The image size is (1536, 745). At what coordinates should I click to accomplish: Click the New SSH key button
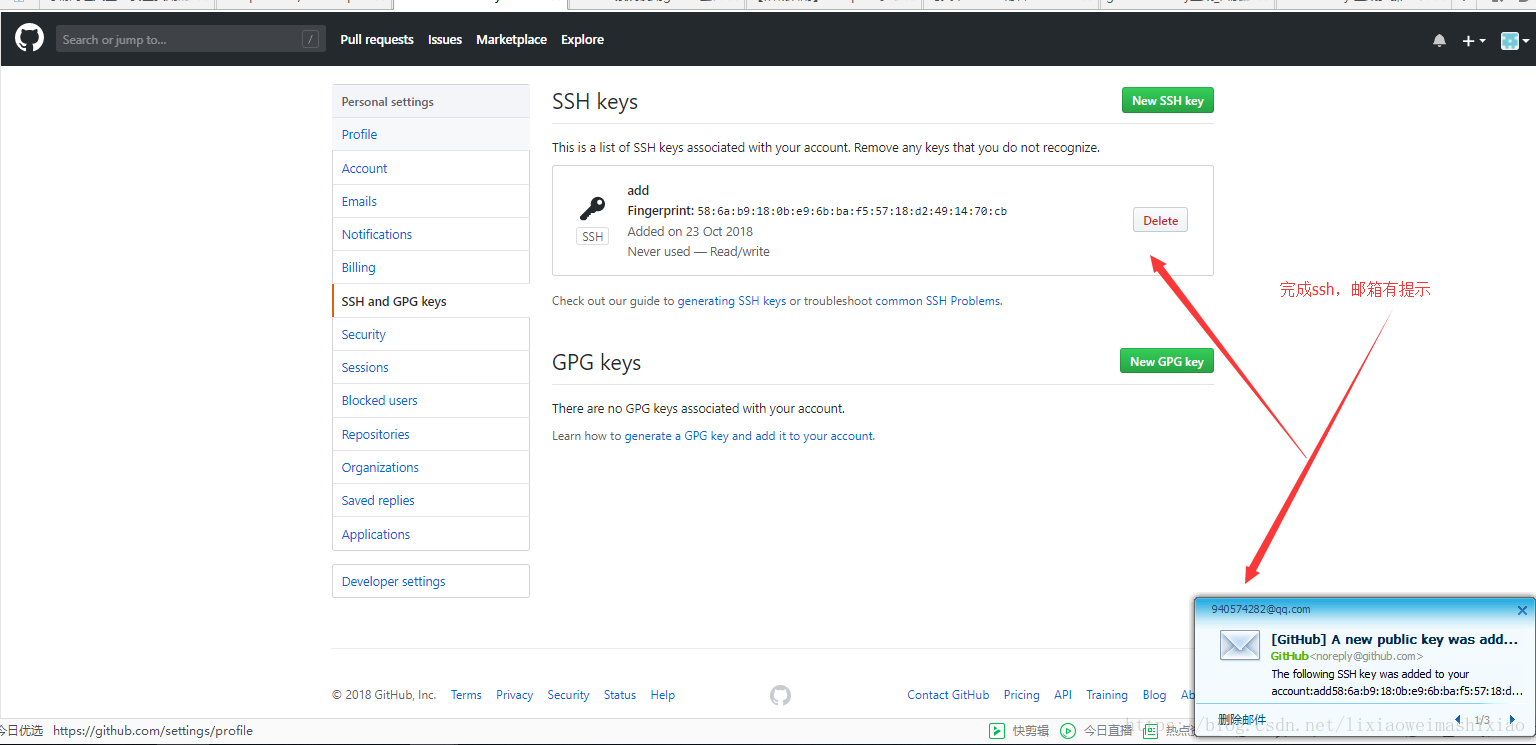[1167, 100]
